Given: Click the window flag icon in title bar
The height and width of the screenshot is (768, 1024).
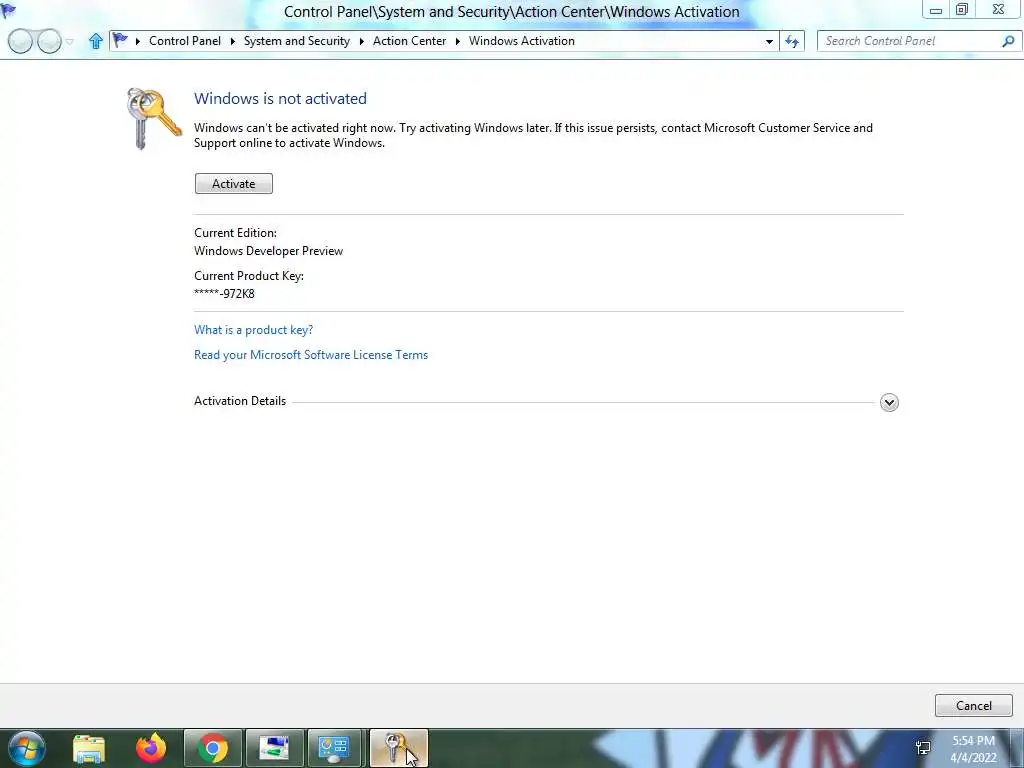Looking at the screenshot, I should (x=8, y=10).
